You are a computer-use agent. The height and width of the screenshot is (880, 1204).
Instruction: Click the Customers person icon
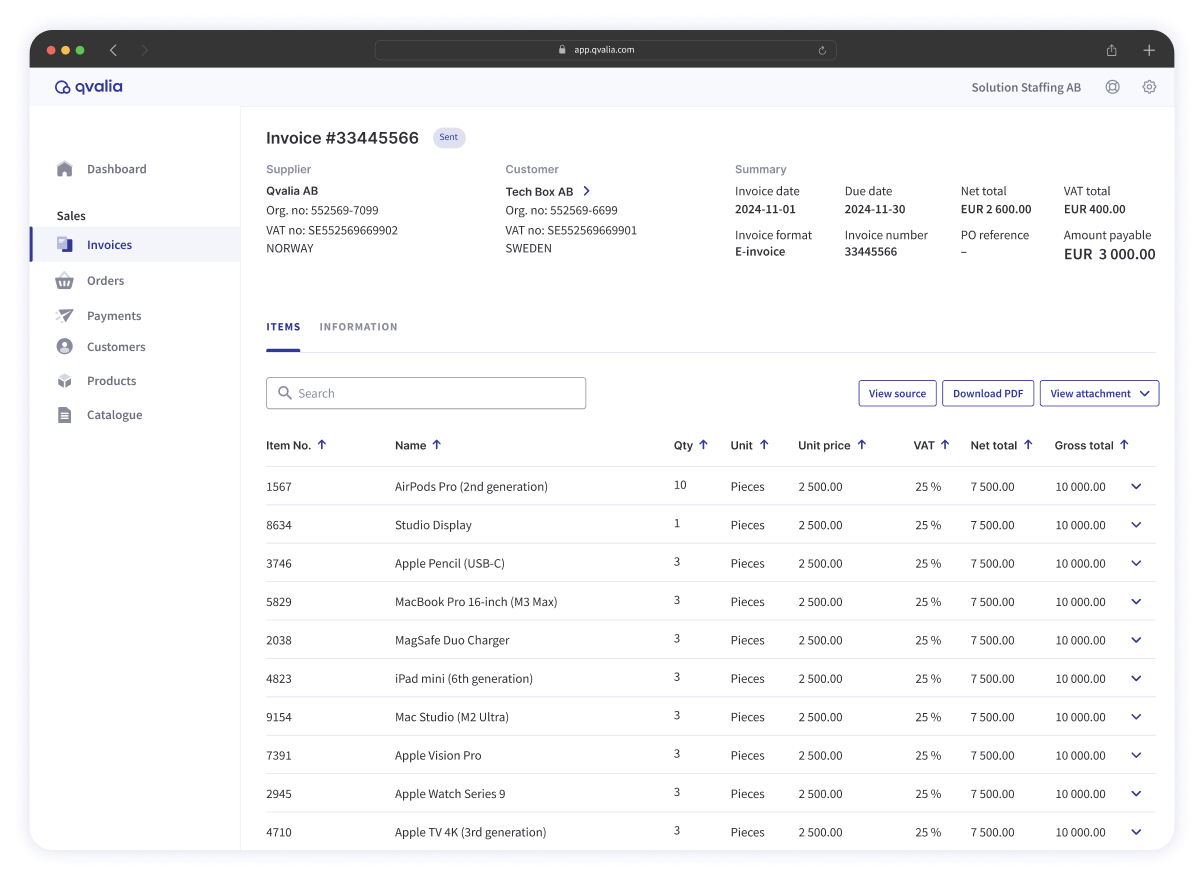coord(65,347)
